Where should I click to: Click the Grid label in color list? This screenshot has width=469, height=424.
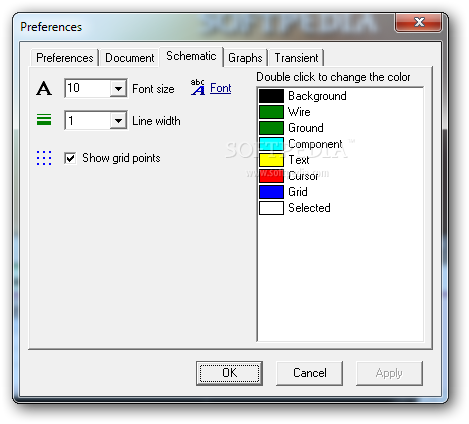[298, 192]
